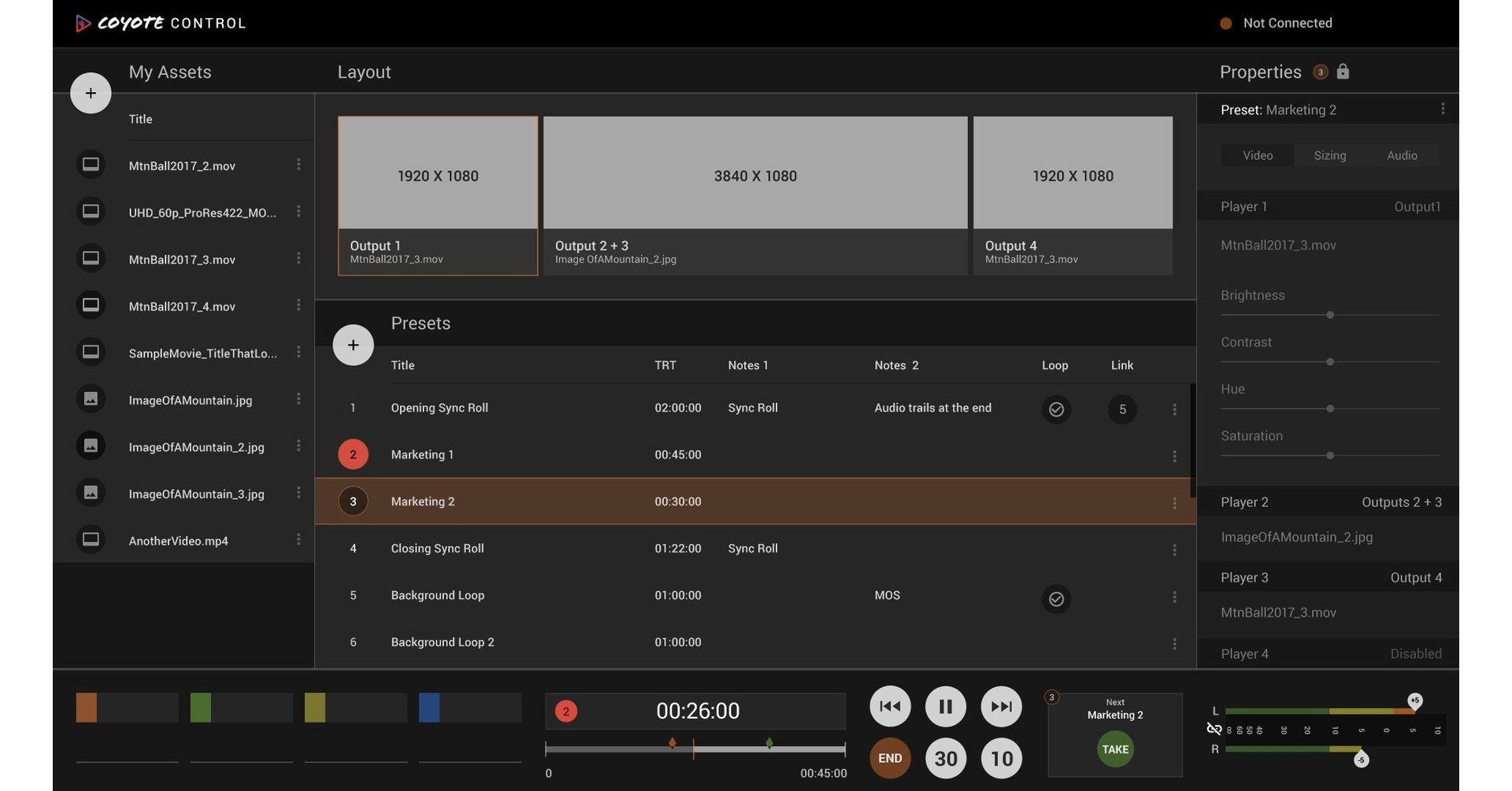Open the options menu for MtnBall2017_3.mov
The image size is (1512, 791).
pos(298,257)
